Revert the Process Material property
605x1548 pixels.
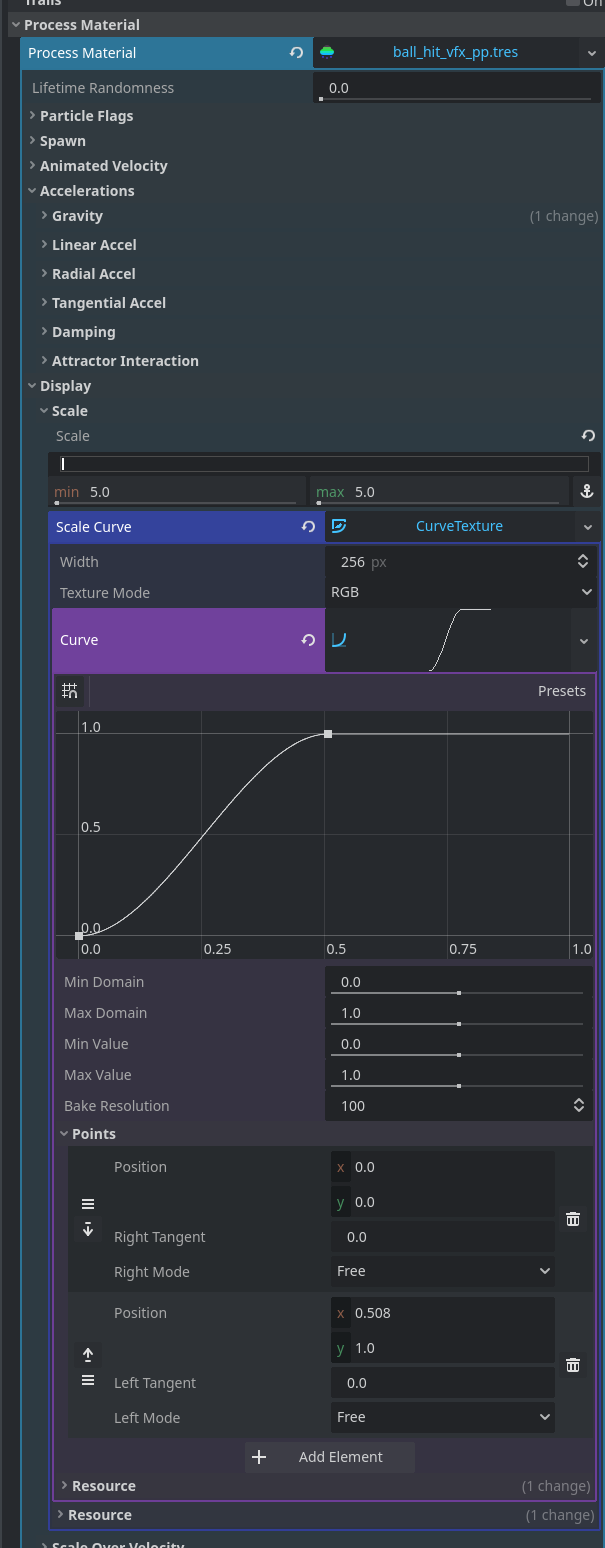296,53
